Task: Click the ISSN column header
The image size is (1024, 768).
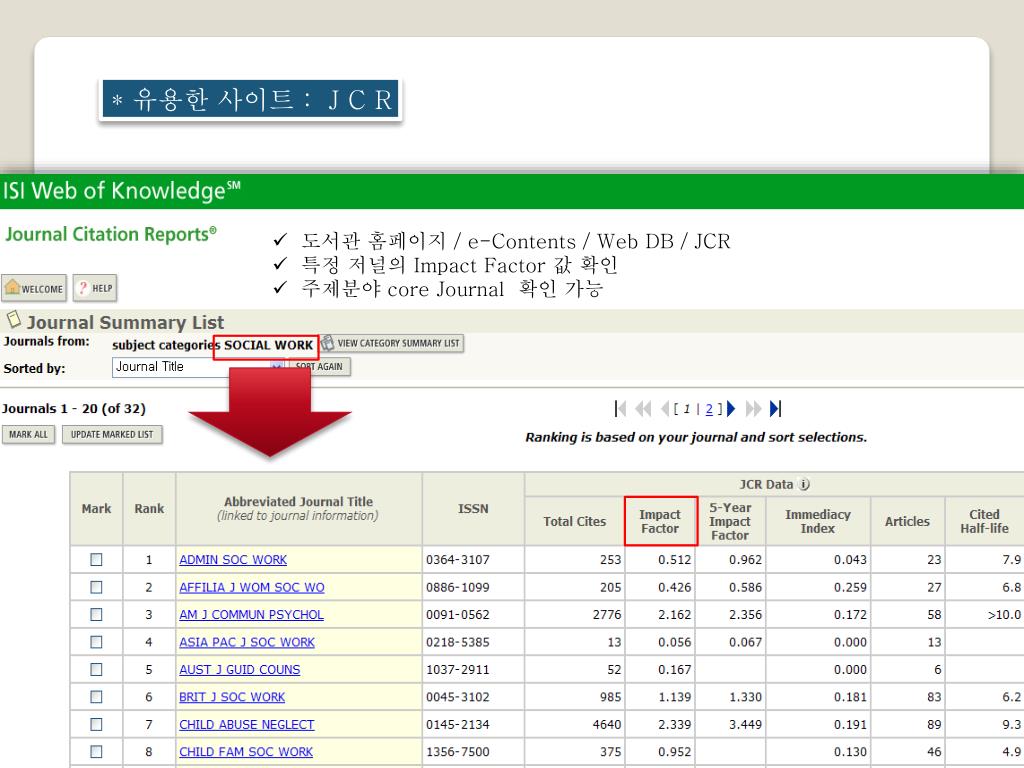Action: (x=473, y=509)
